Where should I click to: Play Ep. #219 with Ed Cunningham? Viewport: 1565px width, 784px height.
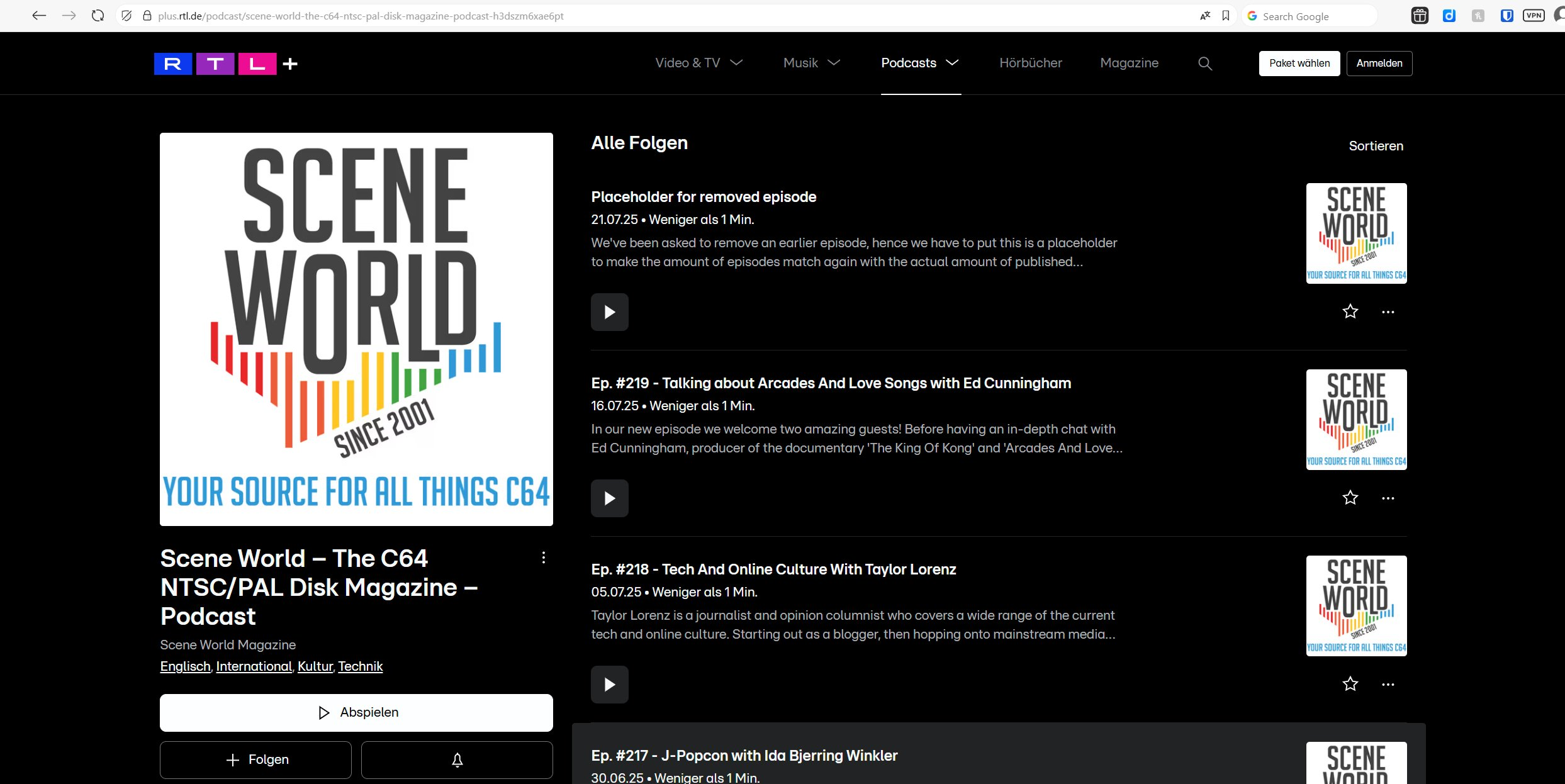609,498
